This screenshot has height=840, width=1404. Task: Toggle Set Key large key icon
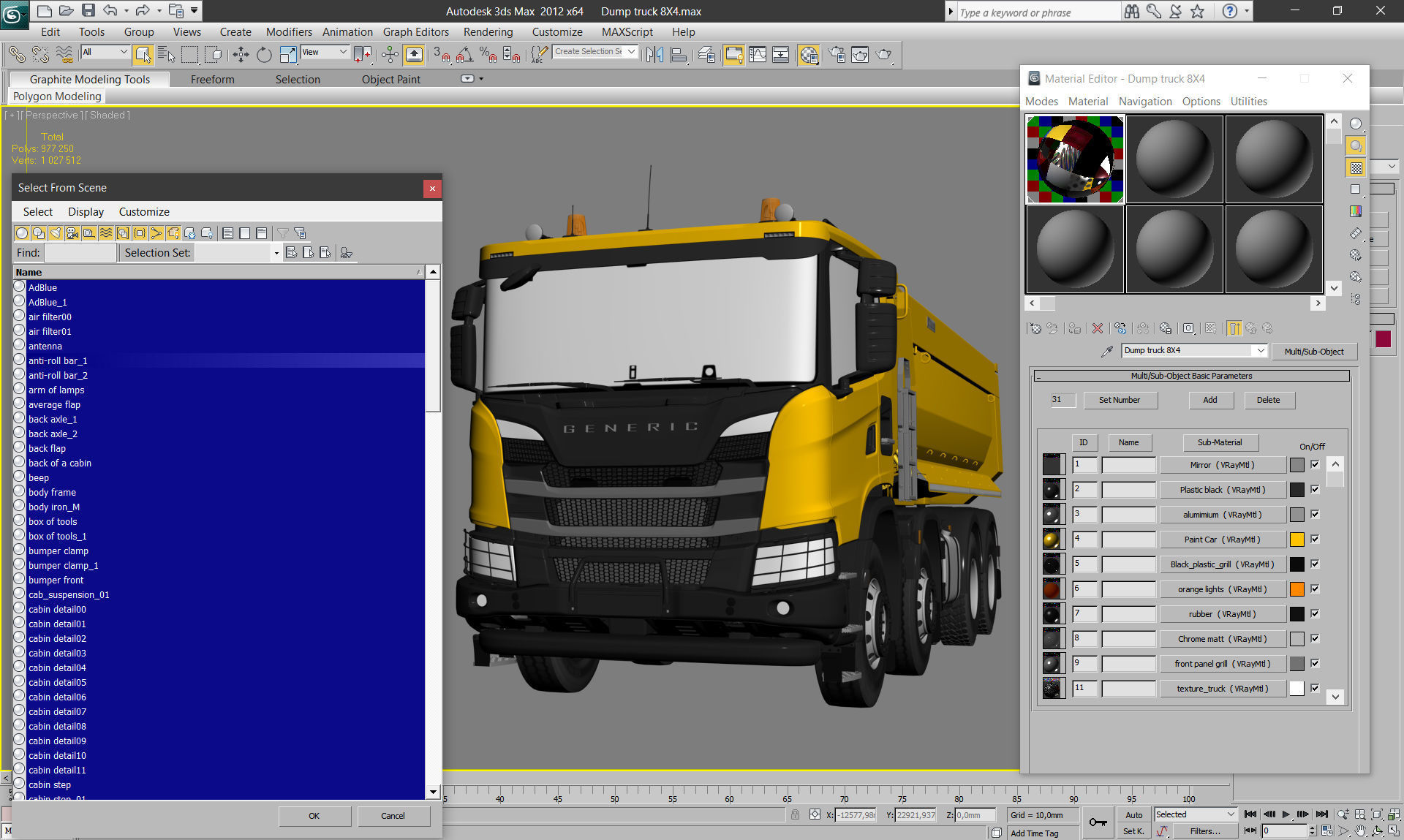point(1098,822)
